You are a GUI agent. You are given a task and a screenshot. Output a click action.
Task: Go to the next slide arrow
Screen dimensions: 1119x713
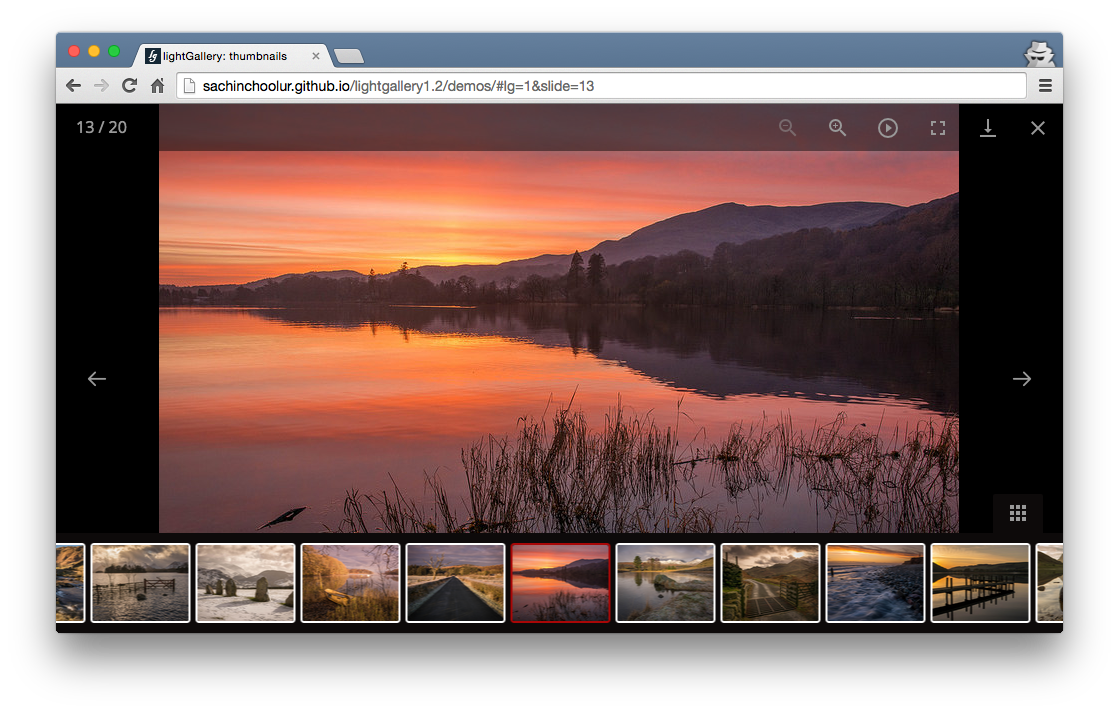(x=1021, y=379)
